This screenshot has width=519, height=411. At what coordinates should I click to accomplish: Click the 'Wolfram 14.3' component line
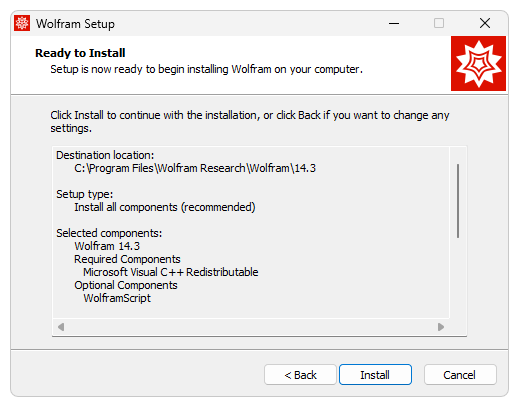click(107, 246)
